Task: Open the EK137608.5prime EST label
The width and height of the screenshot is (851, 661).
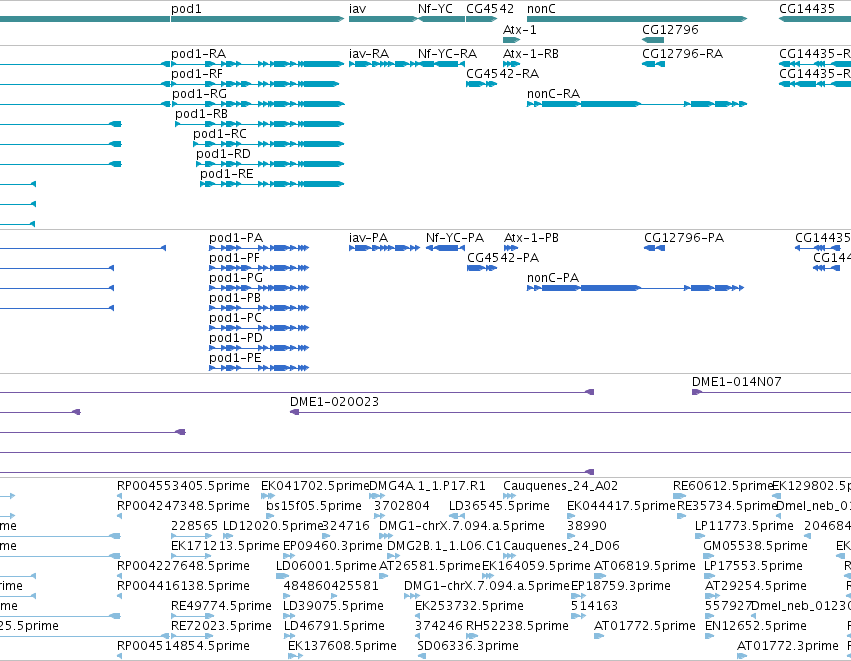Action: pyautogui.click(x=342, y=646)
